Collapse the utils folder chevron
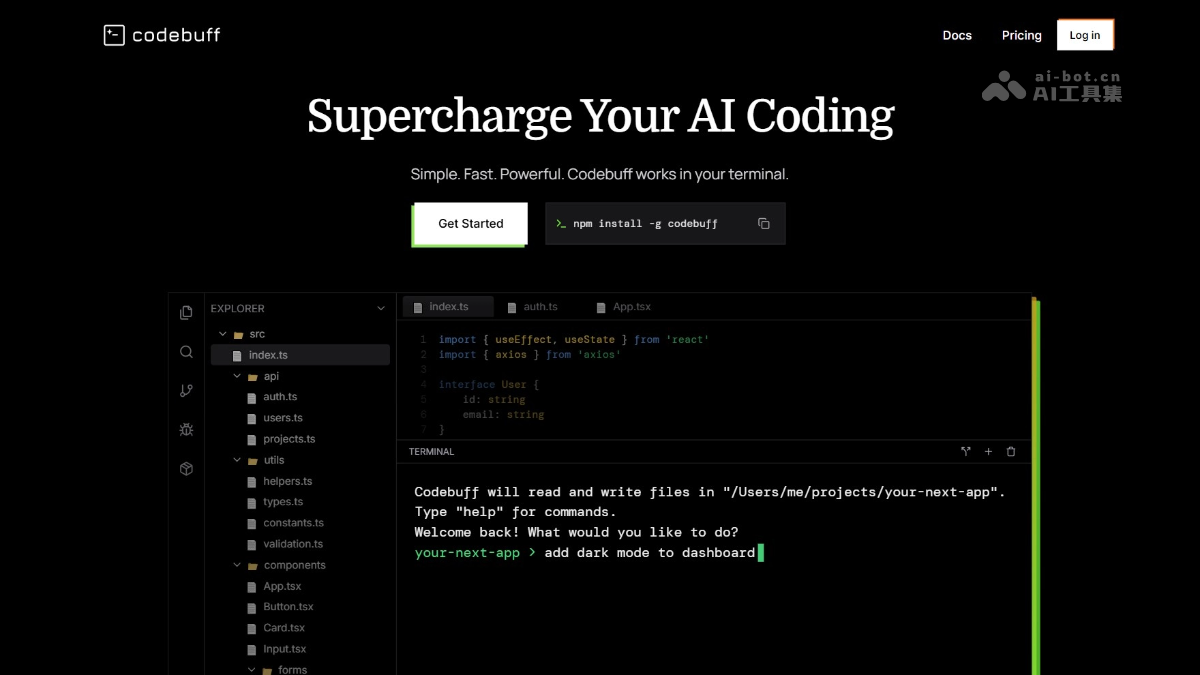 tap(237, 459)
